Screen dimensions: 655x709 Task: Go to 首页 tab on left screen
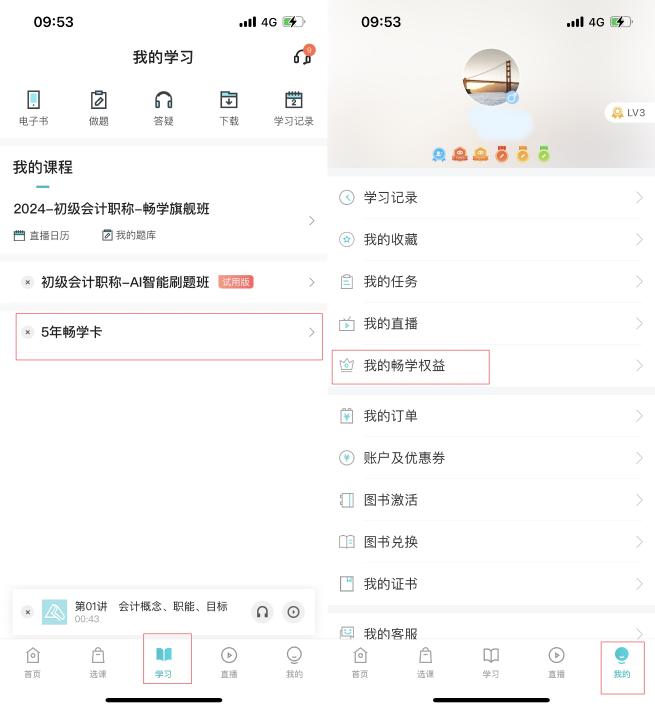33,662
